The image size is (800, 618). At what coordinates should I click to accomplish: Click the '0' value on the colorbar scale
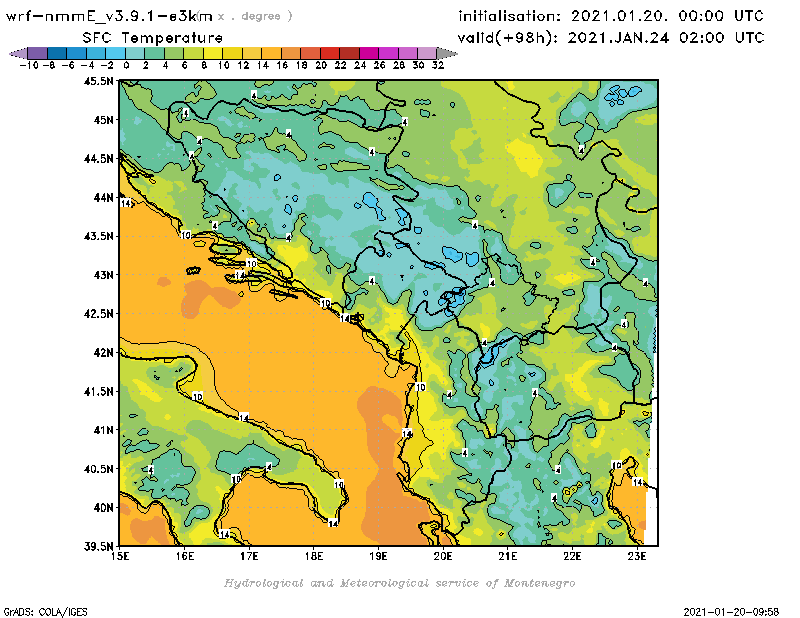126,65
